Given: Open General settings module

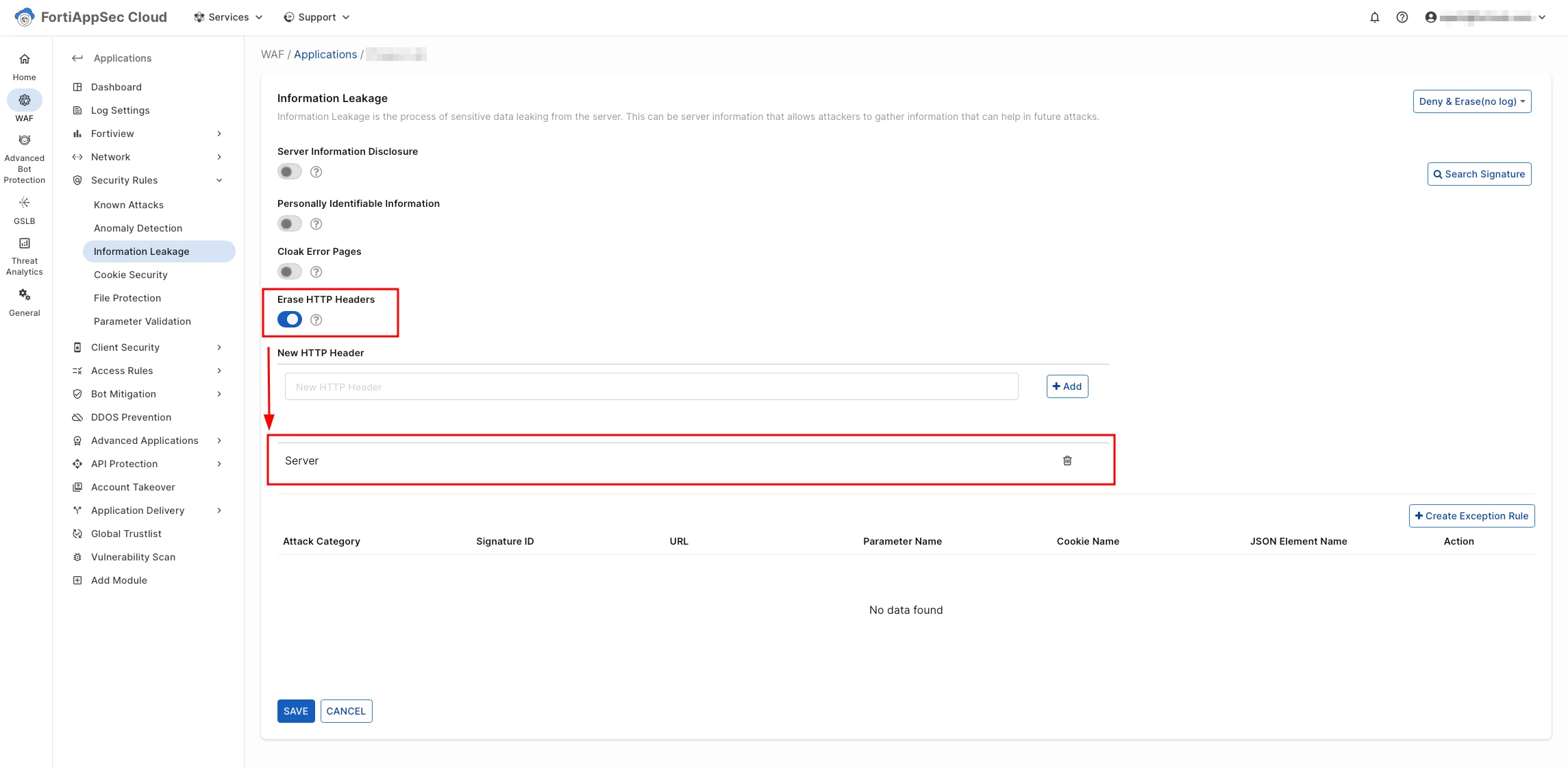Looking at the screenshot, I should click(x=25, y=302).
